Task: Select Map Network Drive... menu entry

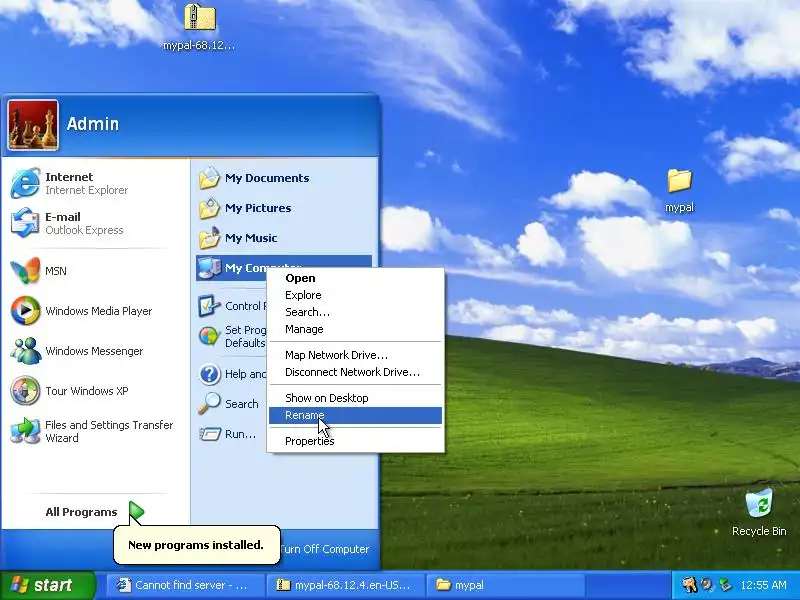Action: tap(355, 355)
